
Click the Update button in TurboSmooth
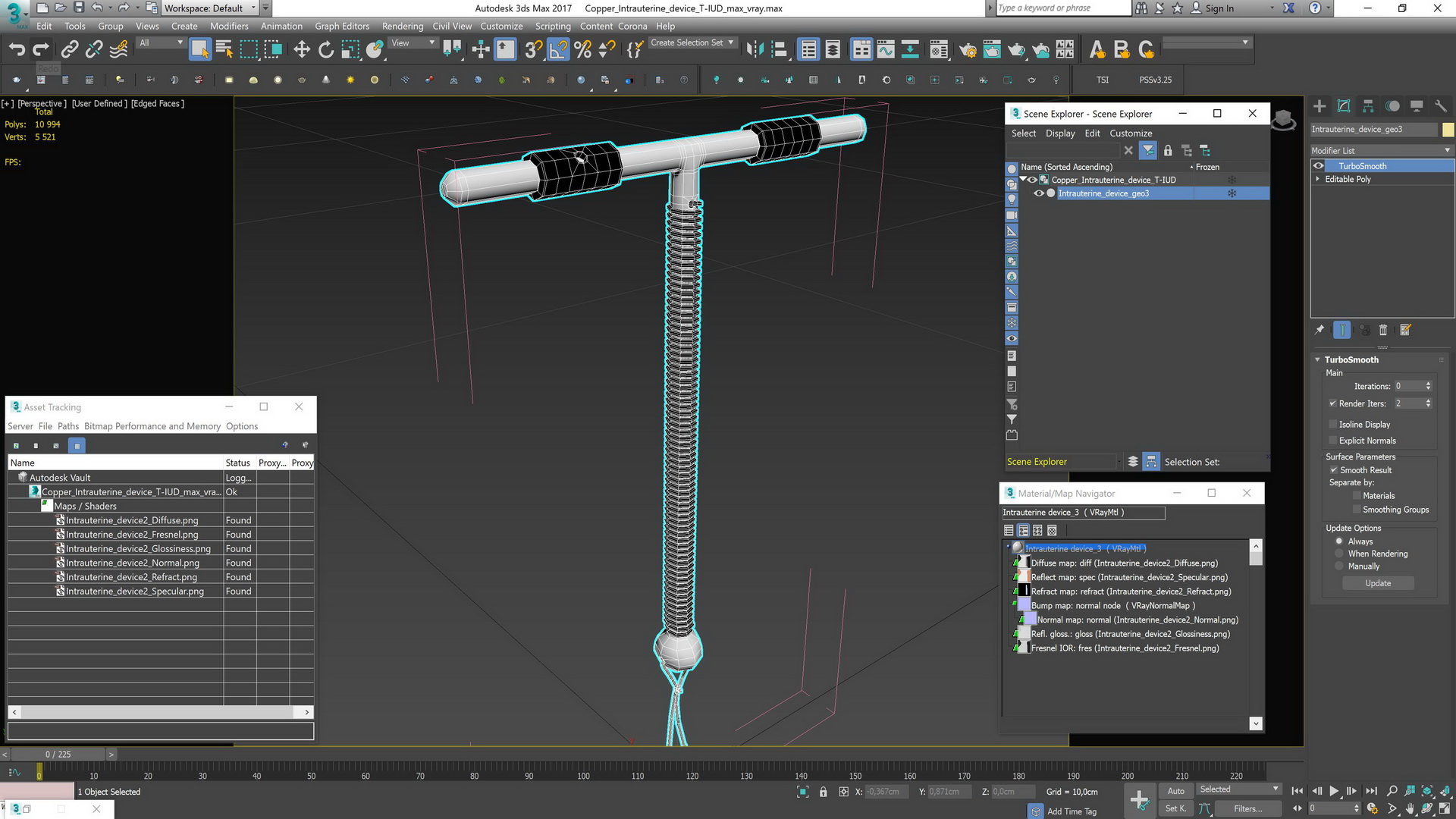click(x=1378, y=583)
